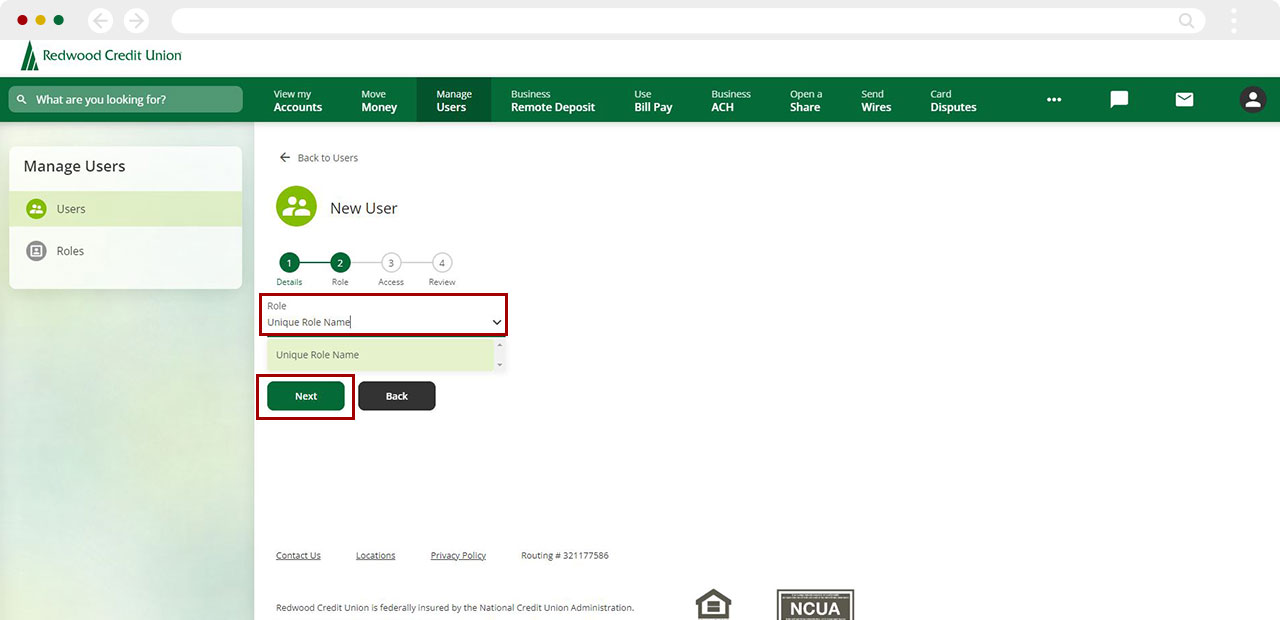Open the Privacy Policy link

[x=458, y=555]
